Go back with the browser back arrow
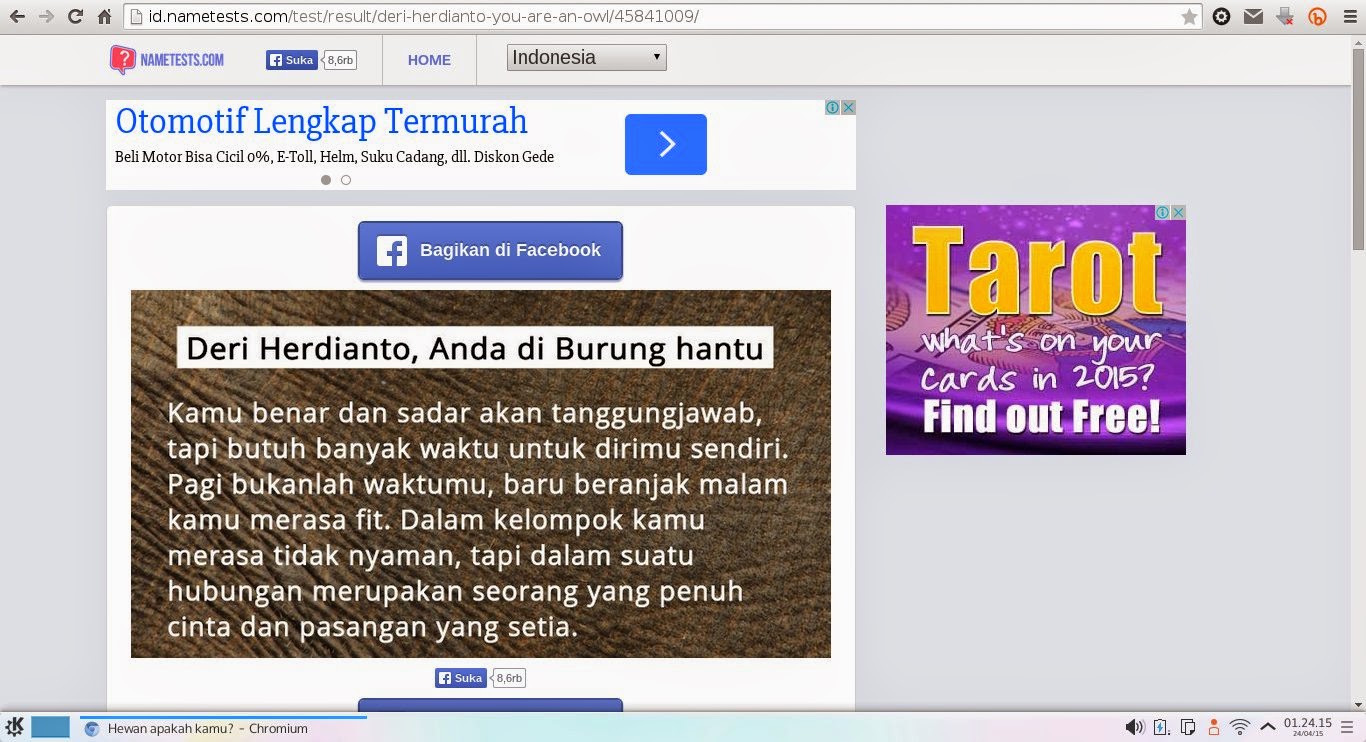Image resolution: width=1366 pixels, height=742 pixels. pos(17,16)
